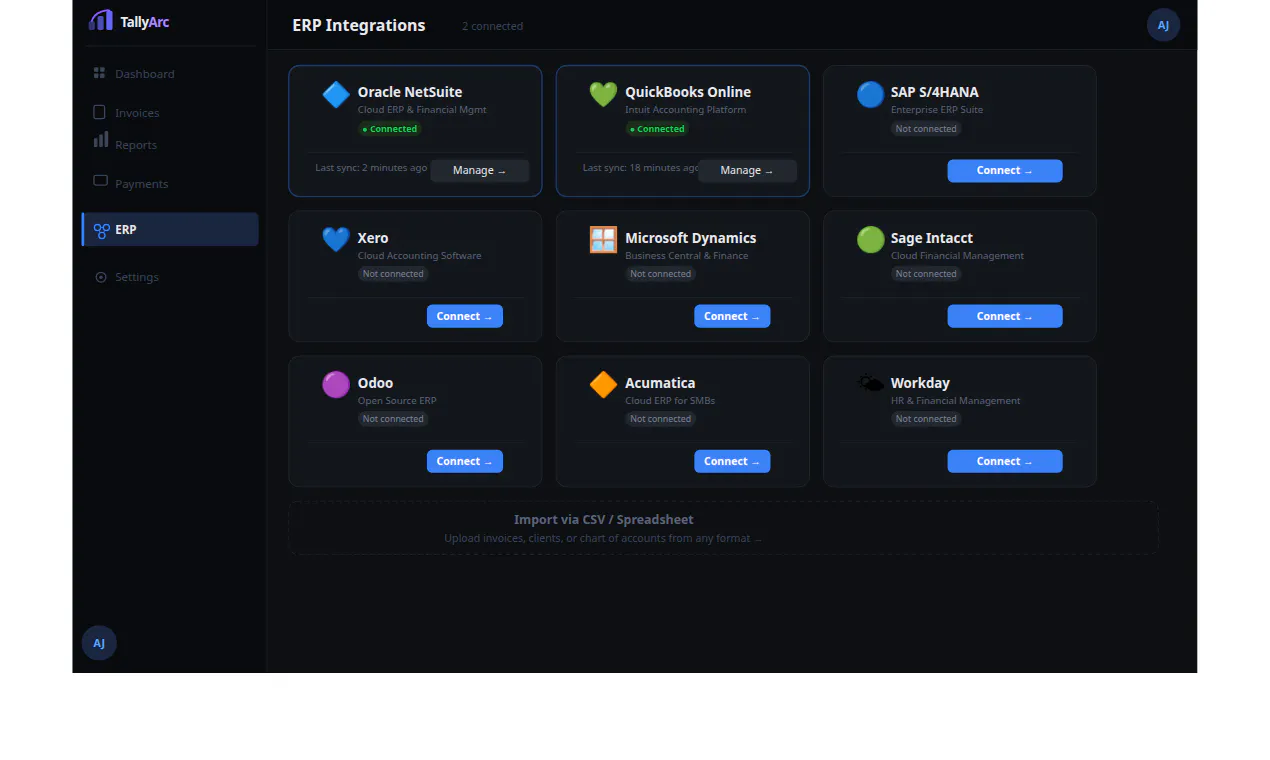Click the SAP S/4HANA blue circle icon
This screenshot has height=760, width=1270.
(870, 95)
